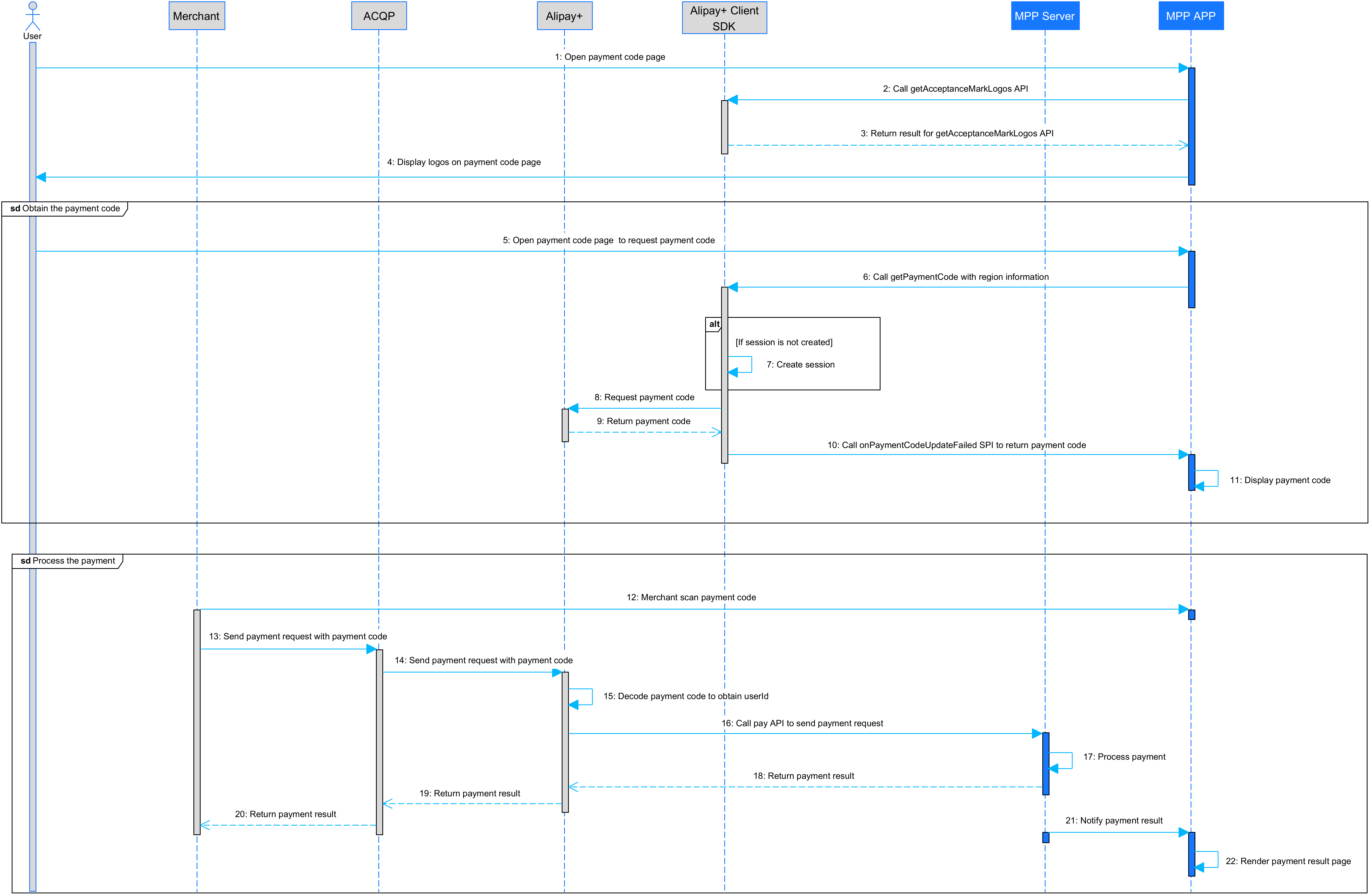Click the User actor stick figure icon

33,16
